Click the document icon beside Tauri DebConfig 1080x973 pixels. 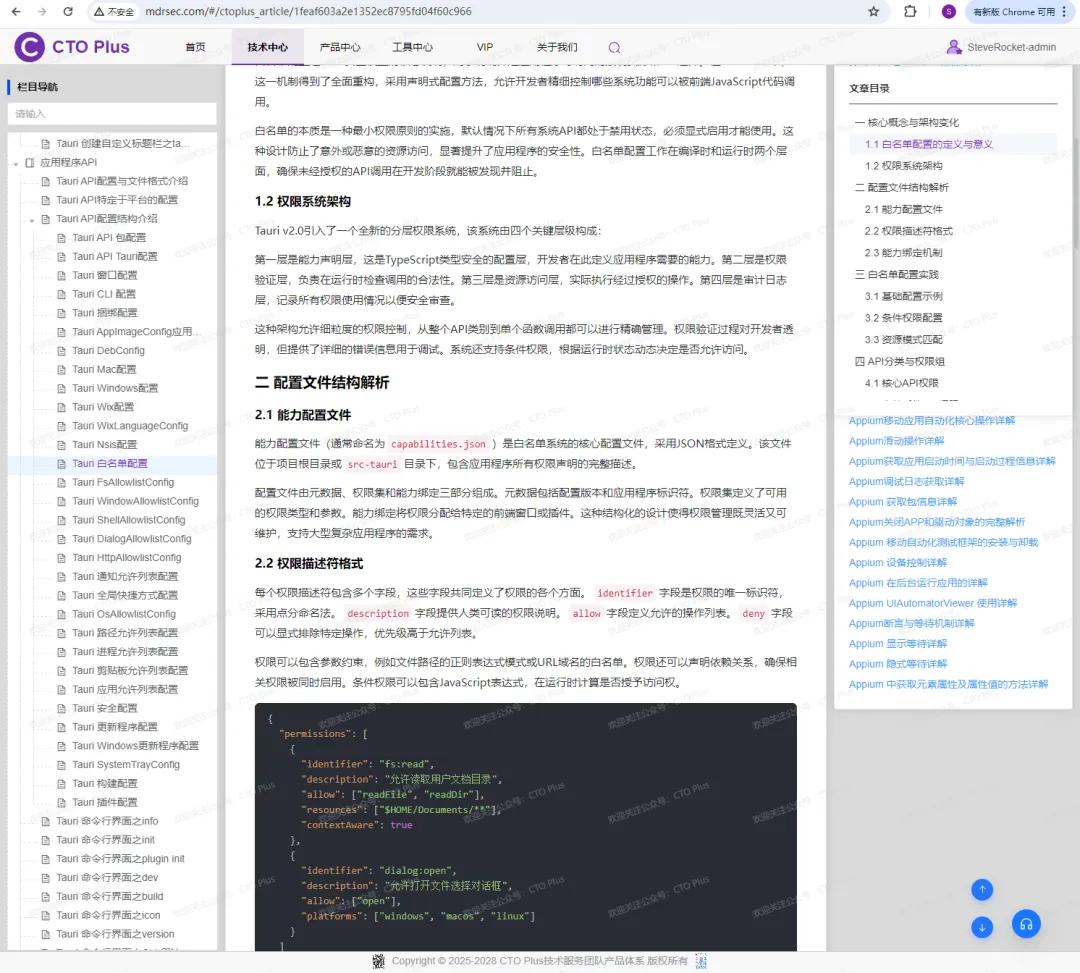pyautogui.click(x=61, y=351)
